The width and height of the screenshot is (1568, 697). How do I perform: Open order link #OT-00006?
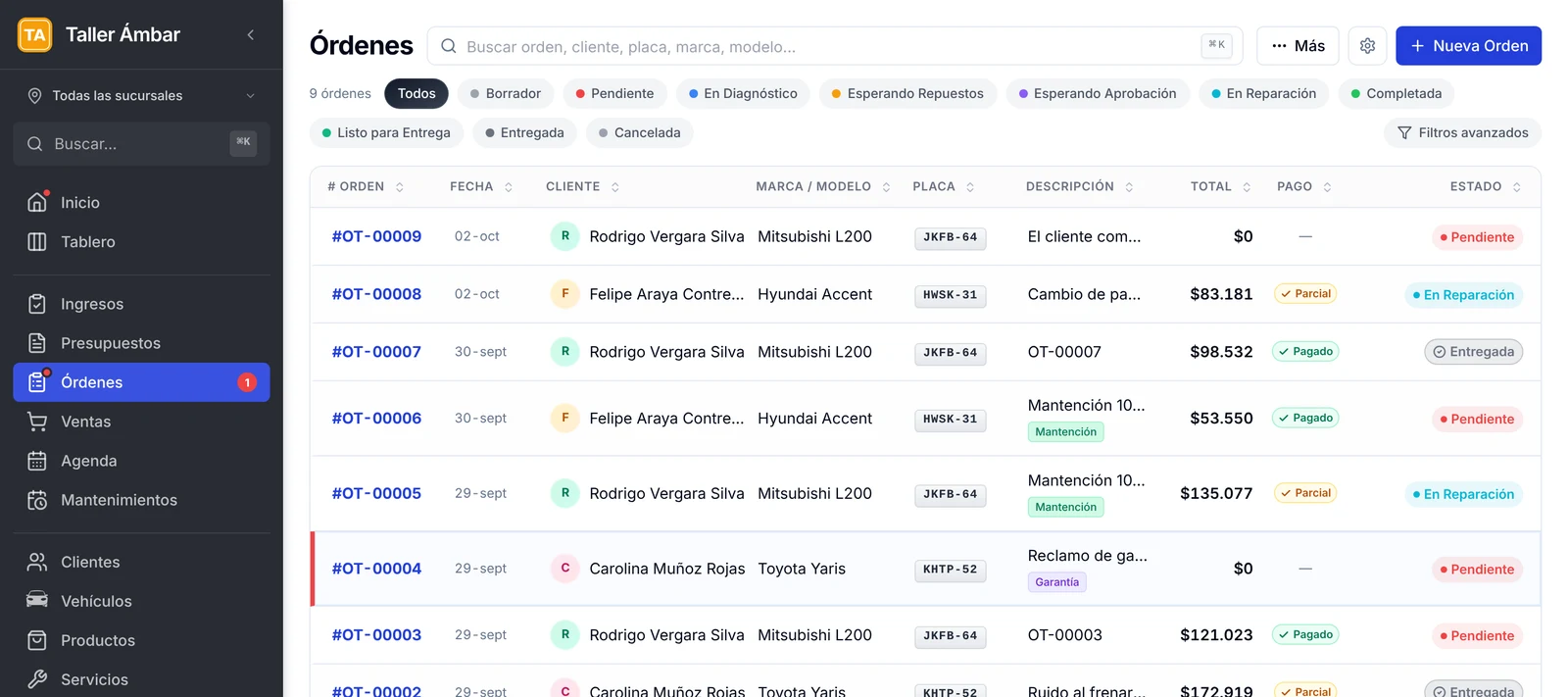tap(376, 419)
